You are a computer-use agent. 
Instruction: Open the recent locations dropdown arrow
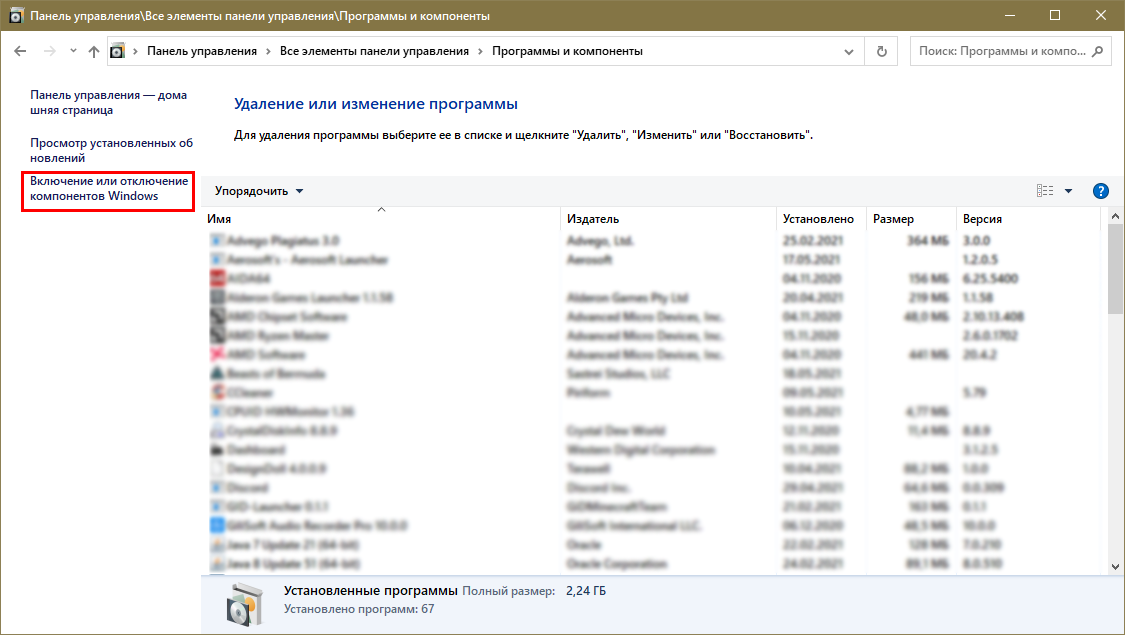[71, 51]
